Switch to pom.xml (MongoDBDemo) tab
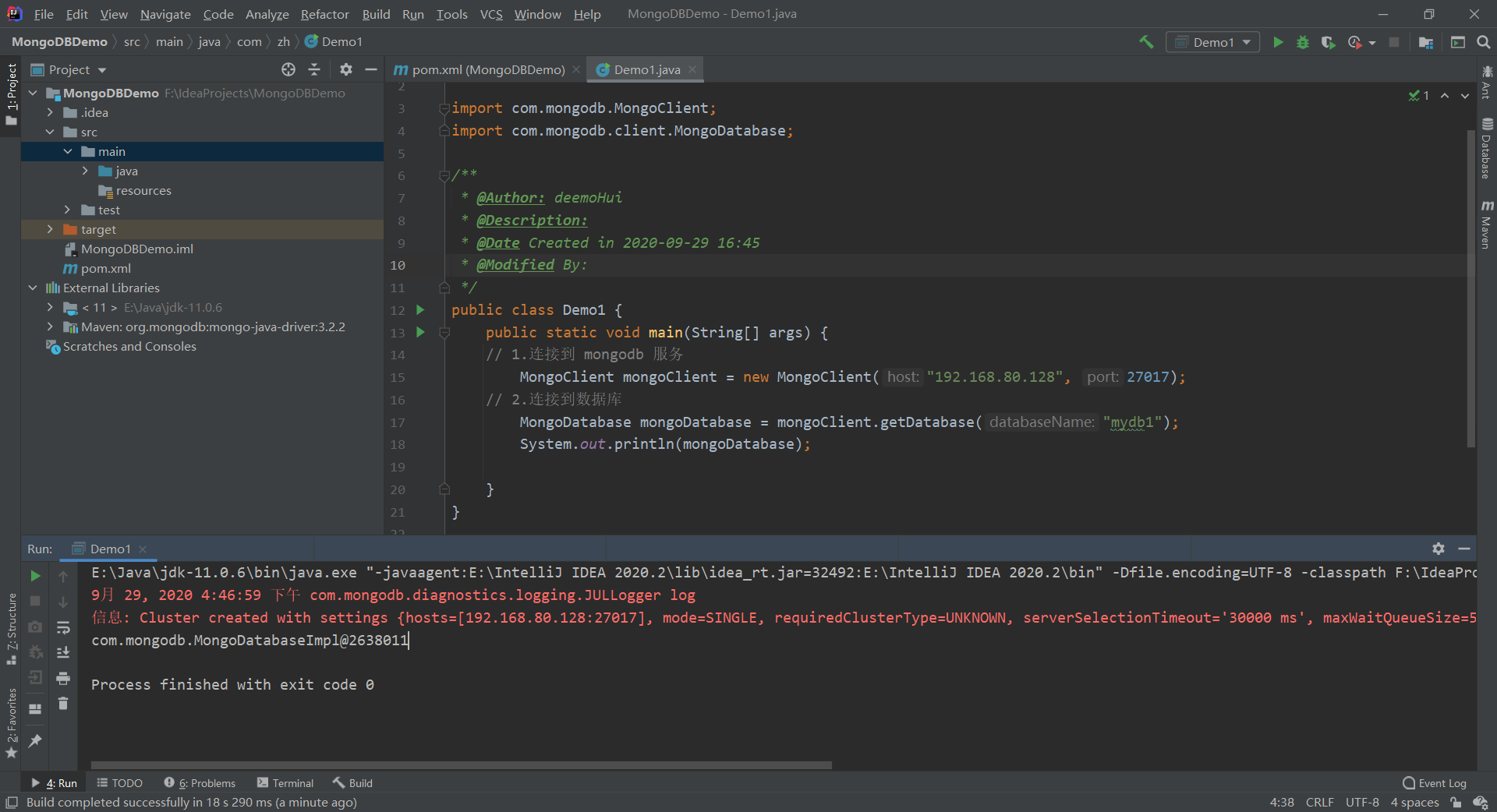The width and height of the screenshot is (1497, 812). click(x=488, y=69)
